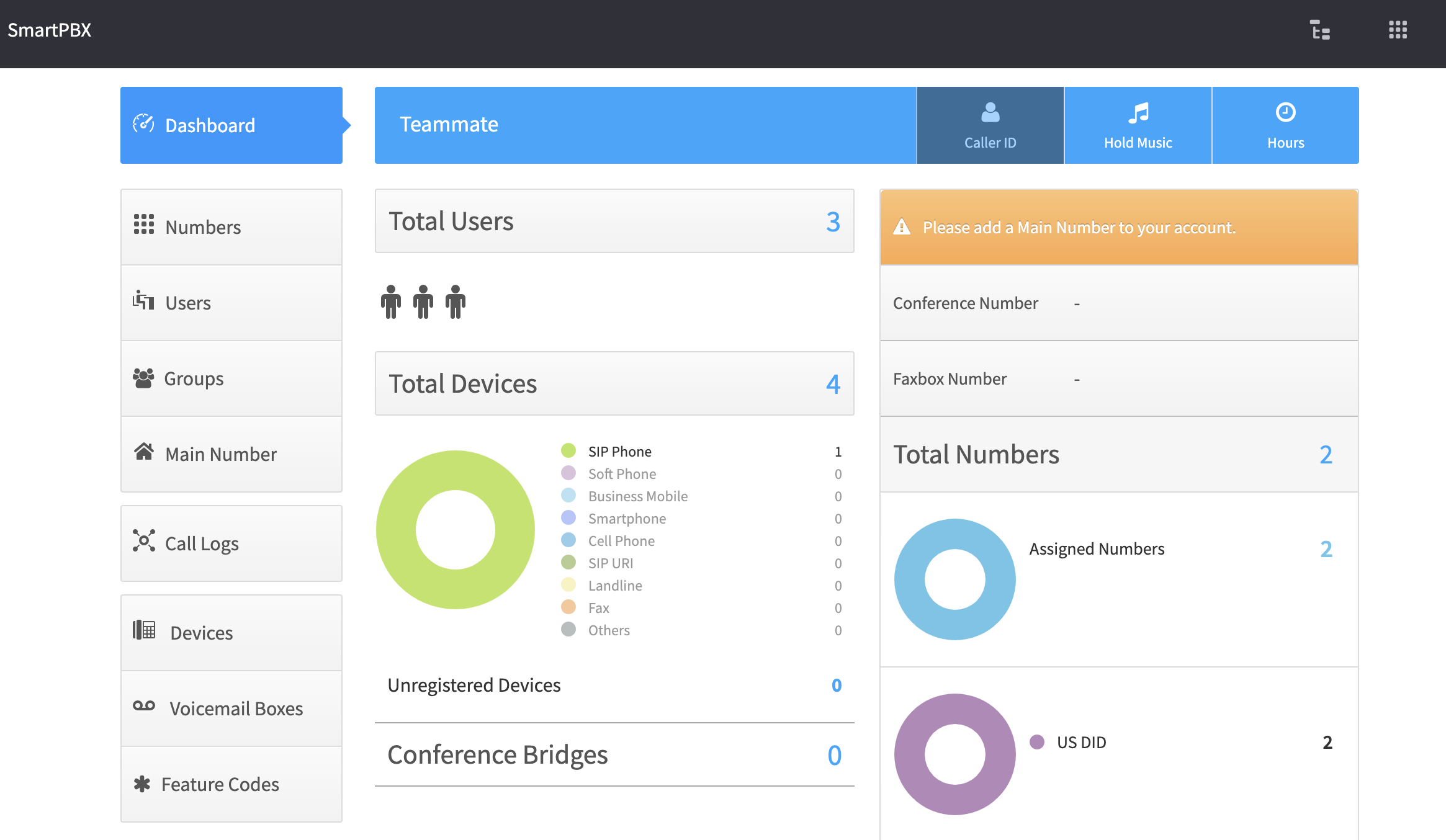The height and width of the screenshot is (840, 1446).
Task: Click the Feature Codes asterisk icon
Action: tap(142, 784)
